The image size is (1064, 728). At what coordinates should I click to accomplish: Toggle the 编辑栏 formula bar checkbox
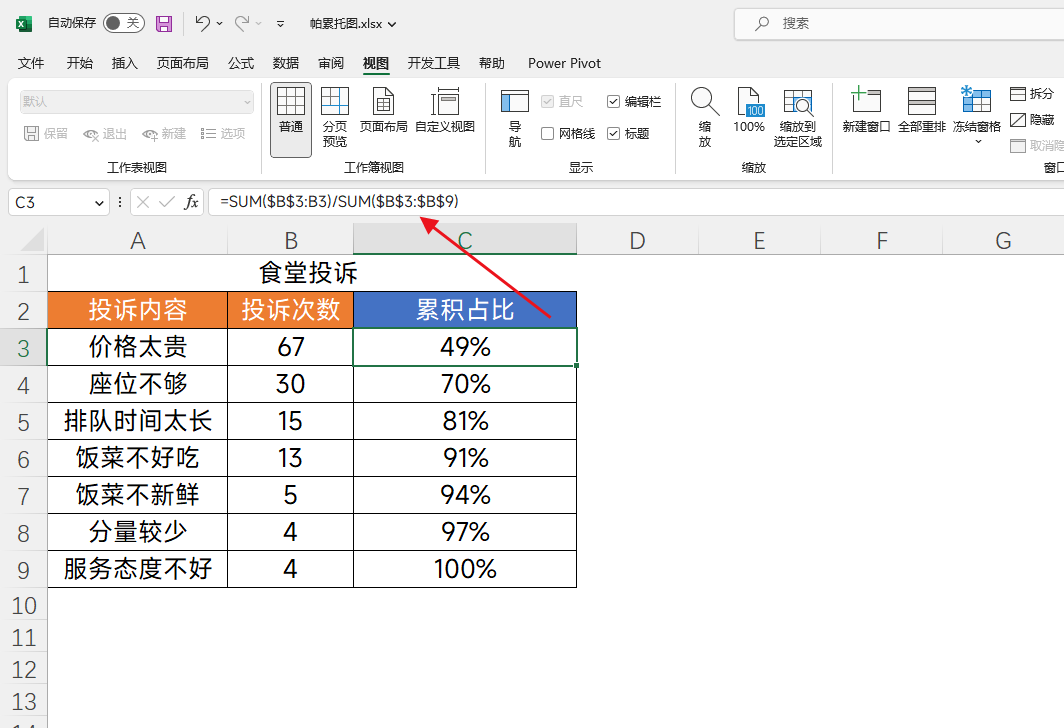click(613, 102)
